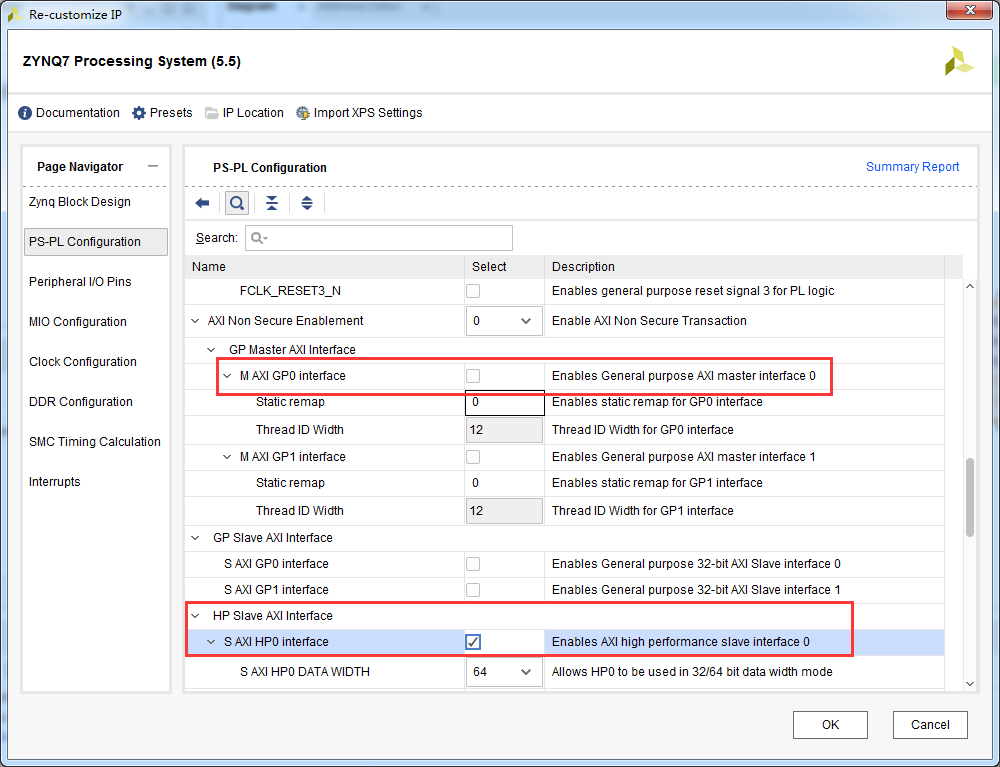
Task: Collapse the S AXI HP0 interface node
Action: pos(211,641)
